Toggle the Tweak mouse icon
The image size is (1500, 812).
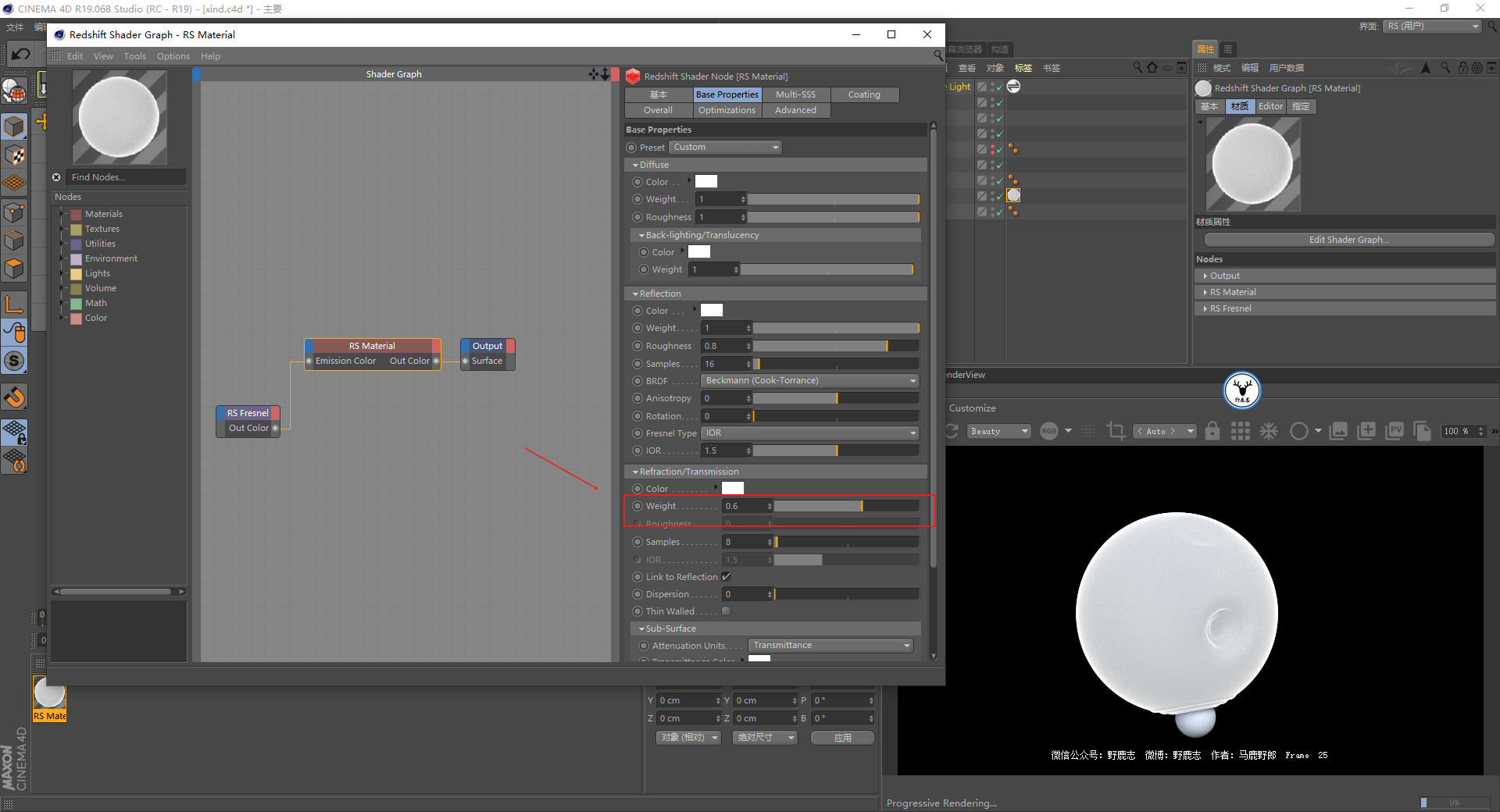[15, 333]
